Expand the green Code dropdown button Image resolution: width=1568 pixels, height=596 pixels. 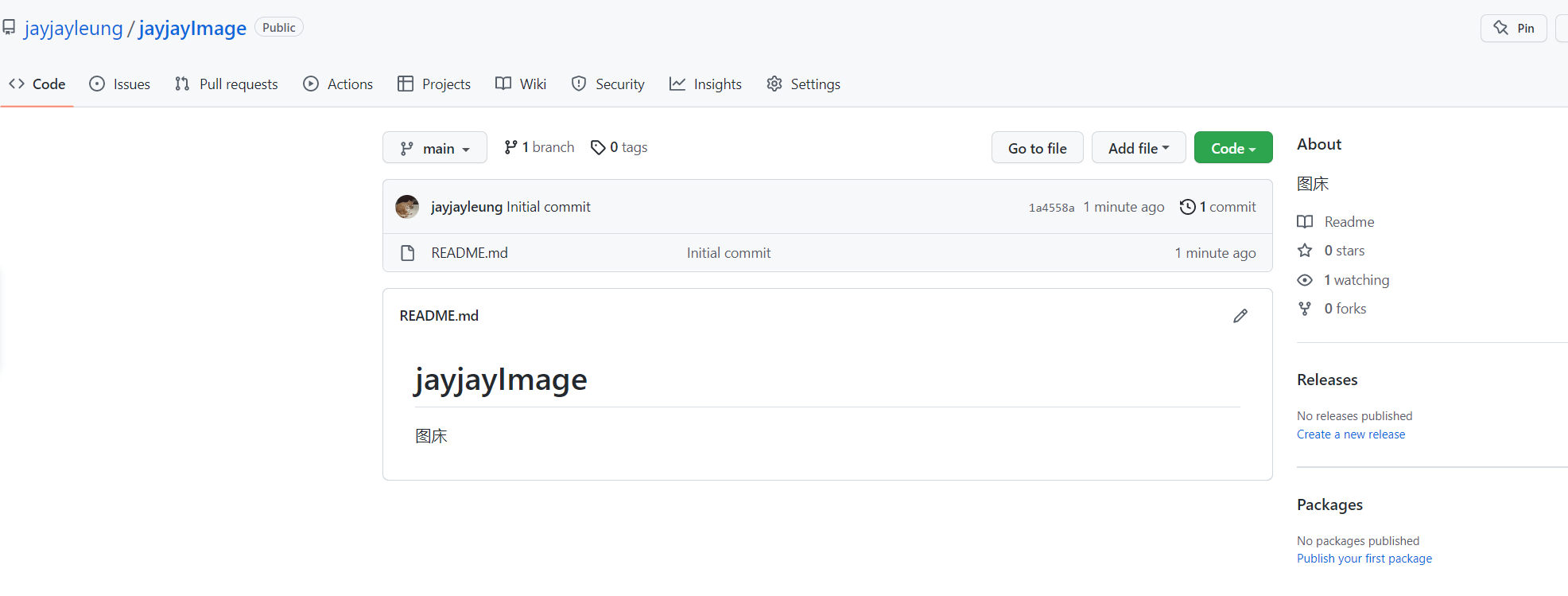[1232, 148]
